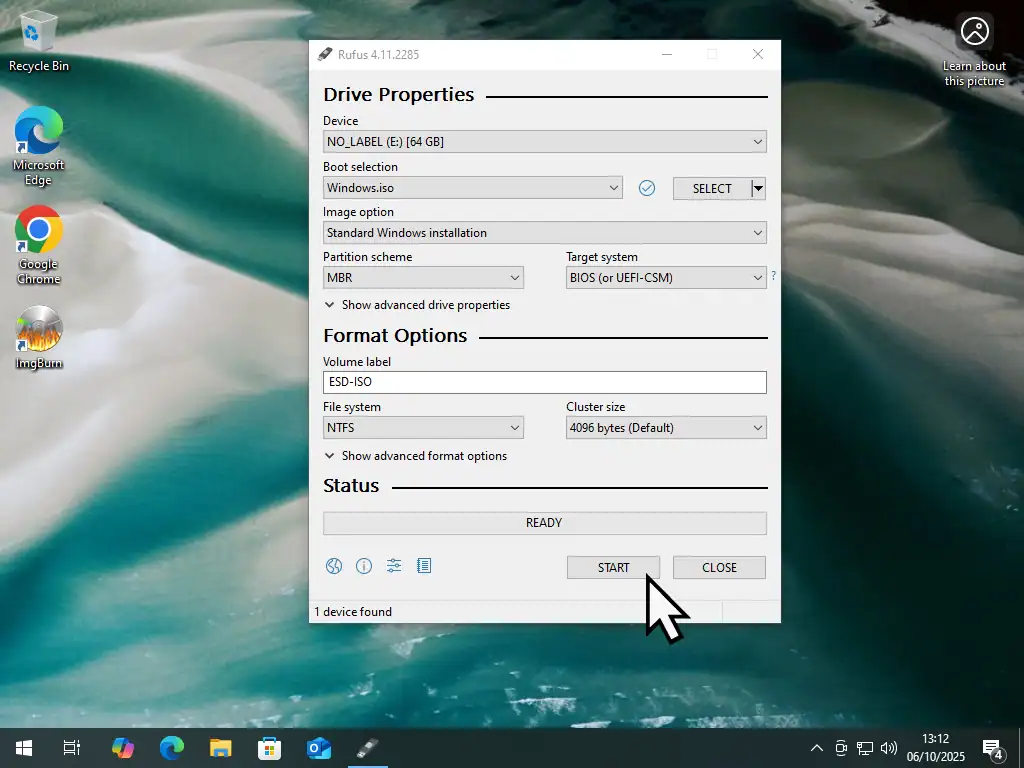1024x768 pixels.
Task: Click the Rufus taskbar icon
Action: click(x=367, y=747)
